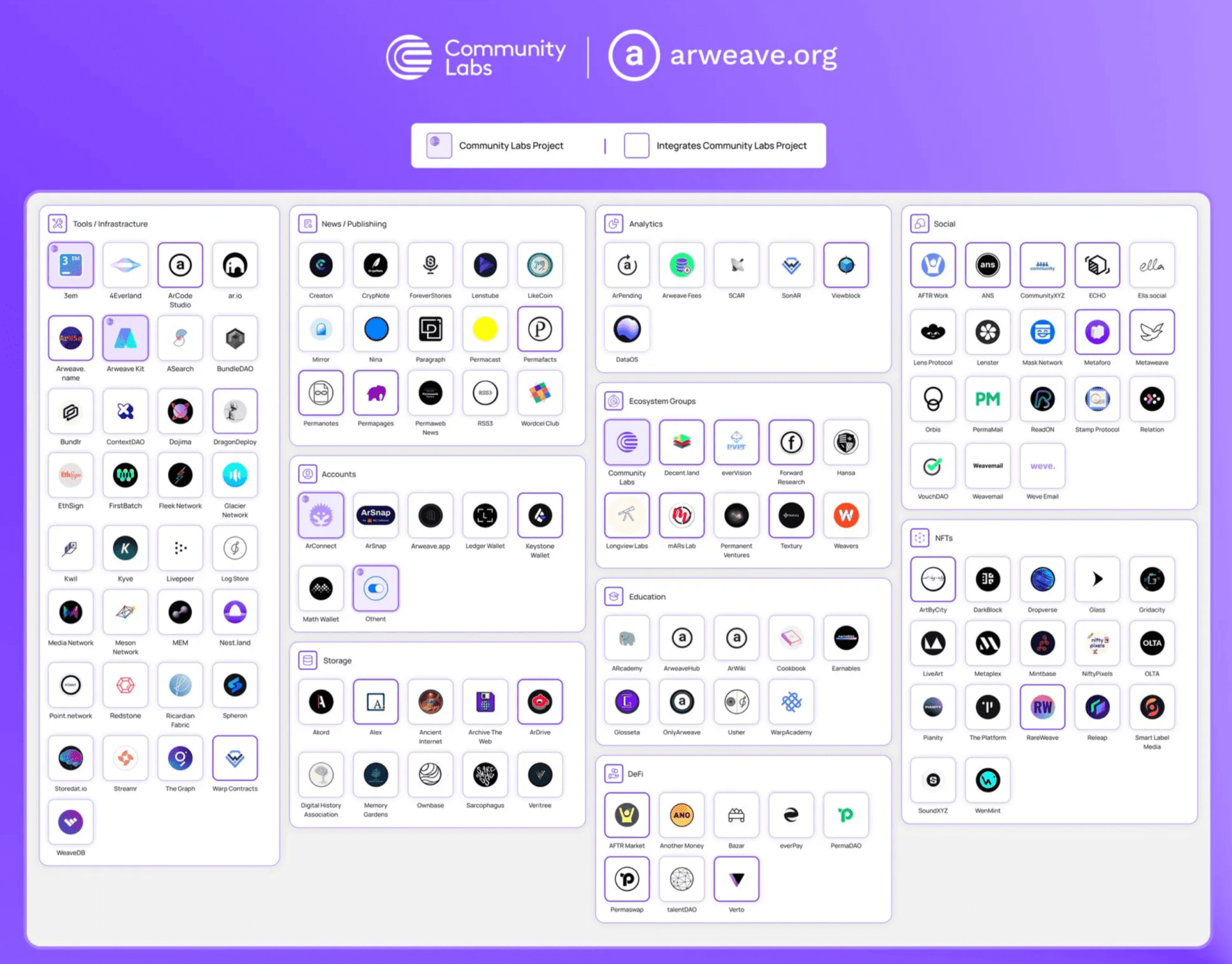Screen dimensions: 1232x964
Task: Click the ArConnect wallet icon
Action: pos(321,515)
